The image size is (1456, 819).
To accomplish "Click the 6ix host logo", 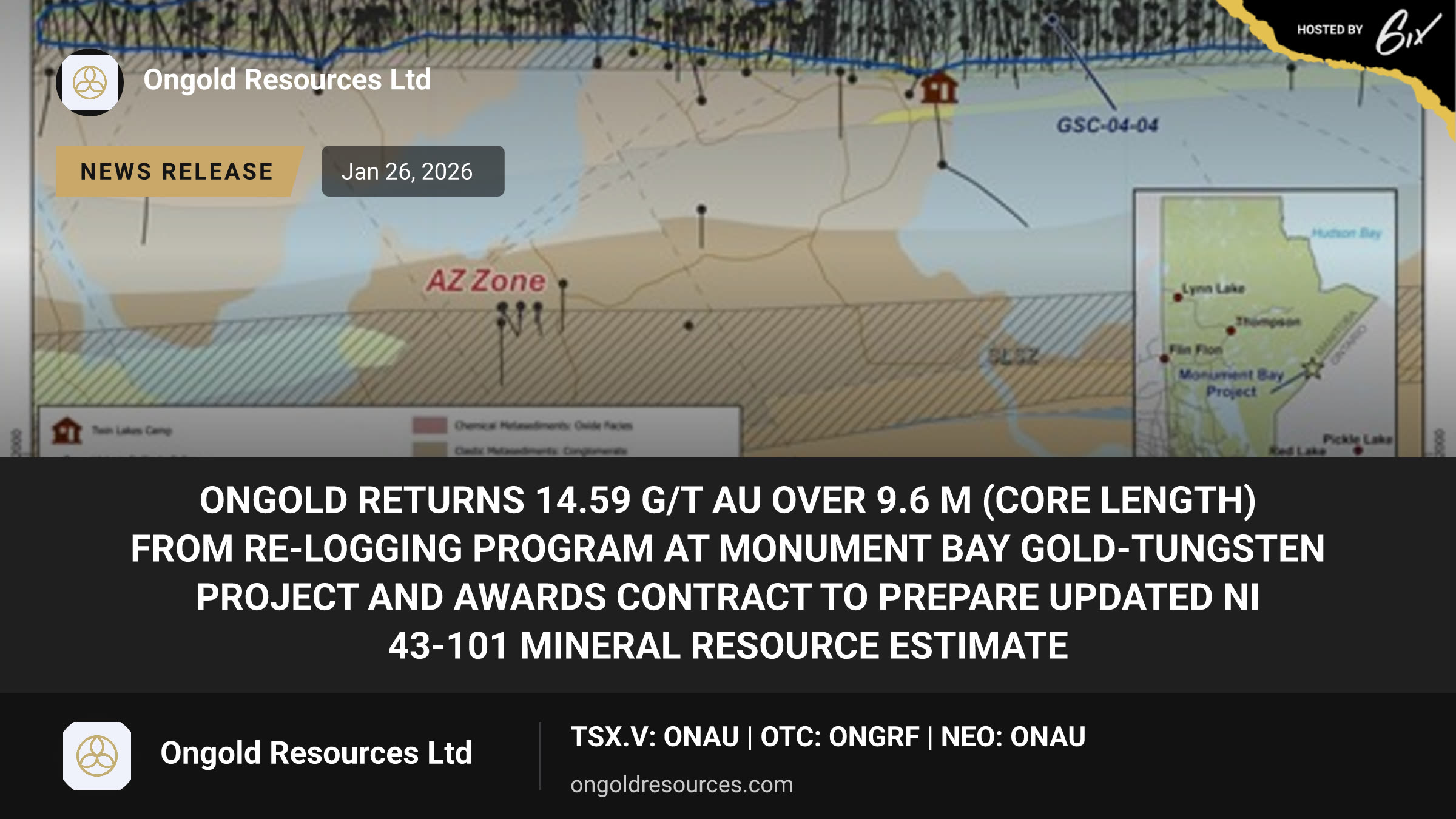I will 1407,32.
